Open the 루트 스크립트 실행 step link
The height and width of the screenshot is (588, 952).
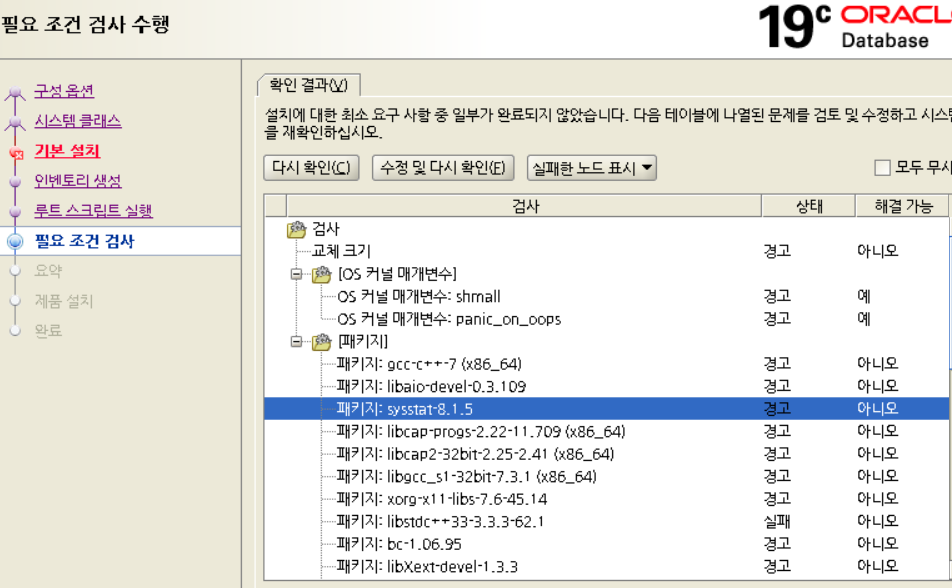94,210
